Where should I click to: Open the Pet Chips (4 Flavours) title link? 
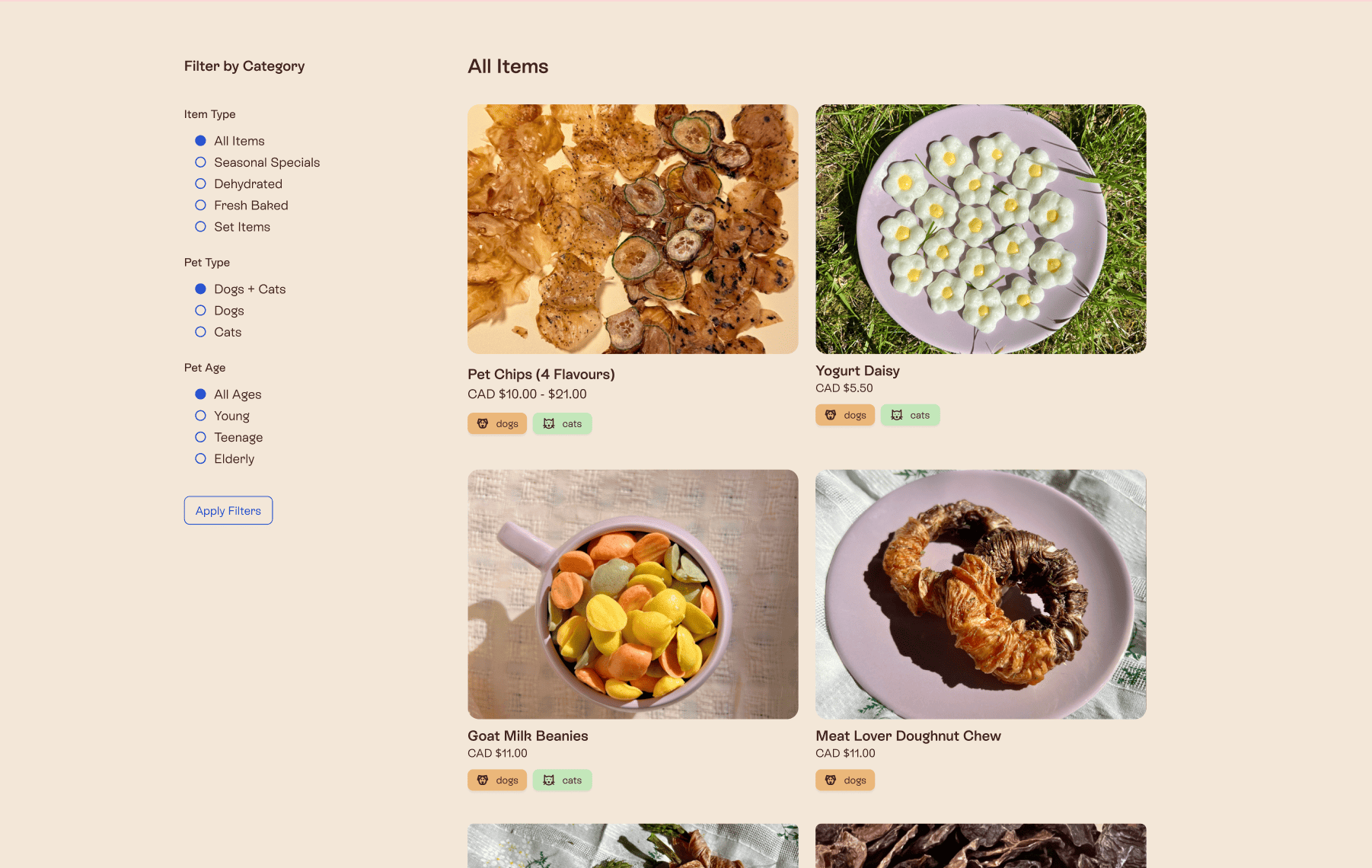(x=541, y=374)
